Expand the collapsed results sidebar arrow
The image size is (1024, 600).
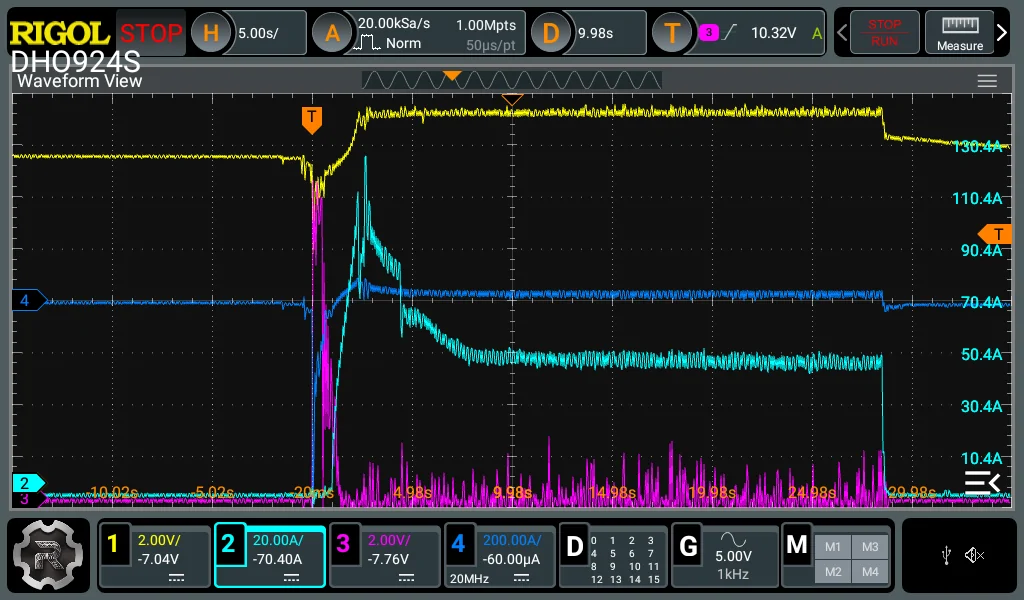(x=982, y=482)
